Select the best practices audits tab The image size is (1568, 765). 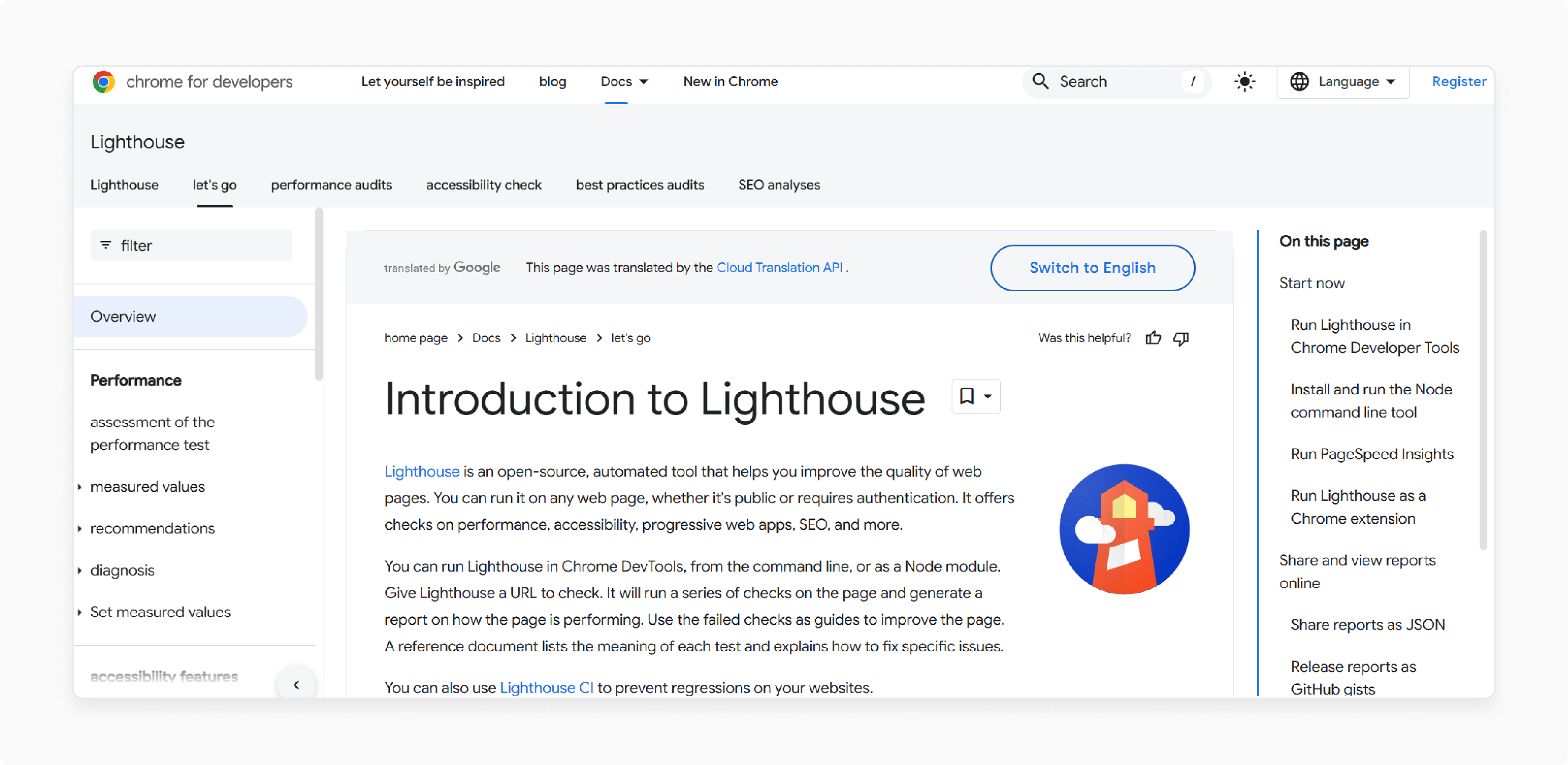pos(640,185)
